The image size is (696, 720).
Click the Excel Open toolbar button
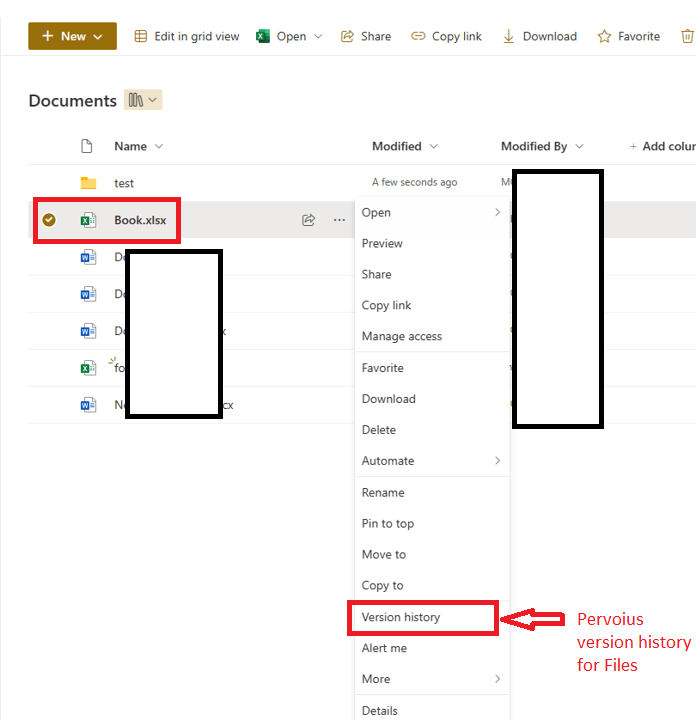[x=281, y=36]
